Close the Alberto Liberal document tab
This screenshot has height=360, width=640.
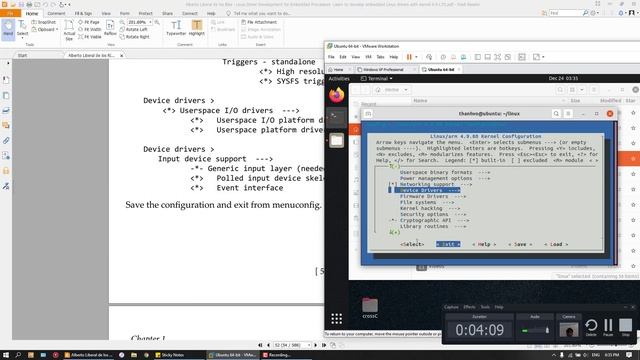tap(122, 55)
